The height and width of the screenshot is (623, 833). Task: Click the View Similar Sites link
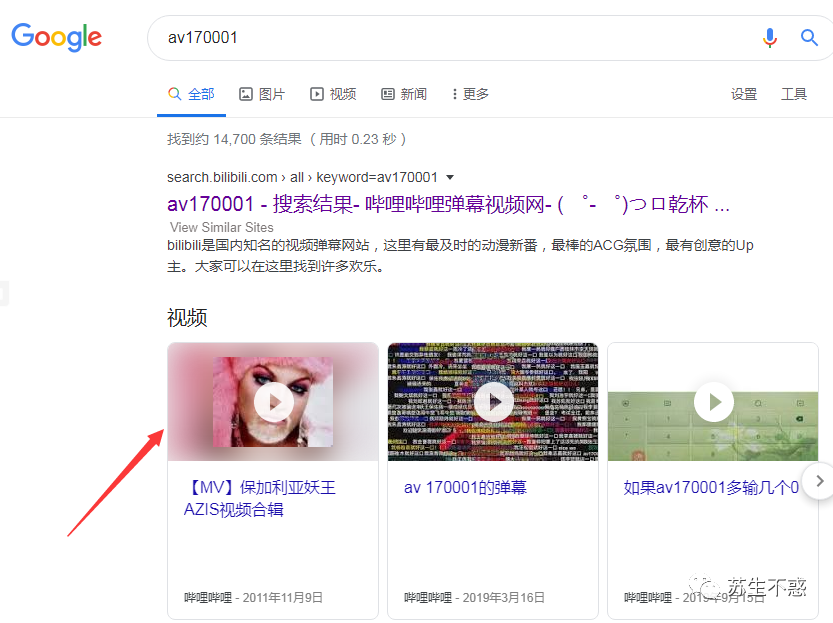pos(222,227)
